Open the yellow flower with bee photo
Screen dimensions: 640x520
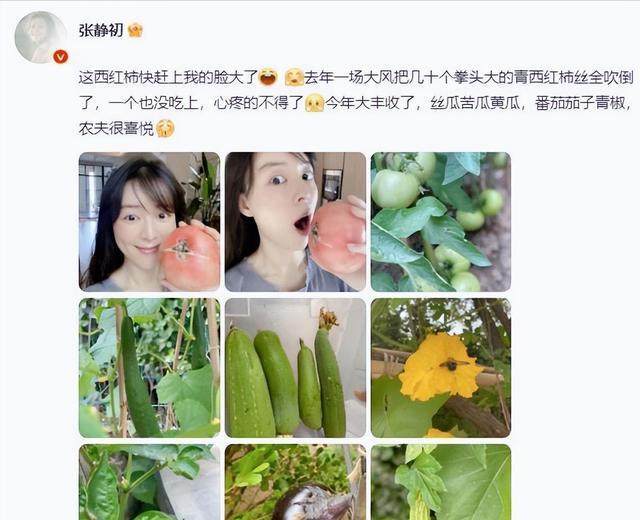pyautogui.click(x=441, y=368)
